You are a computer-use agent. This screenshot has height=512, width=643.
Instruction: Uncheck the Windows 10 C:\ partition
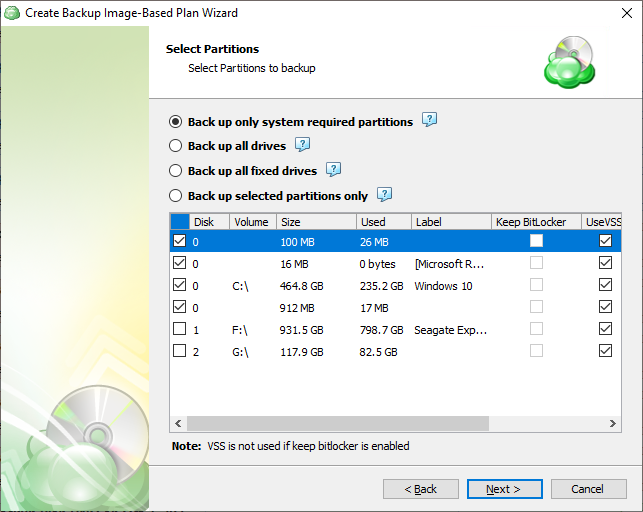coord(180,285)
